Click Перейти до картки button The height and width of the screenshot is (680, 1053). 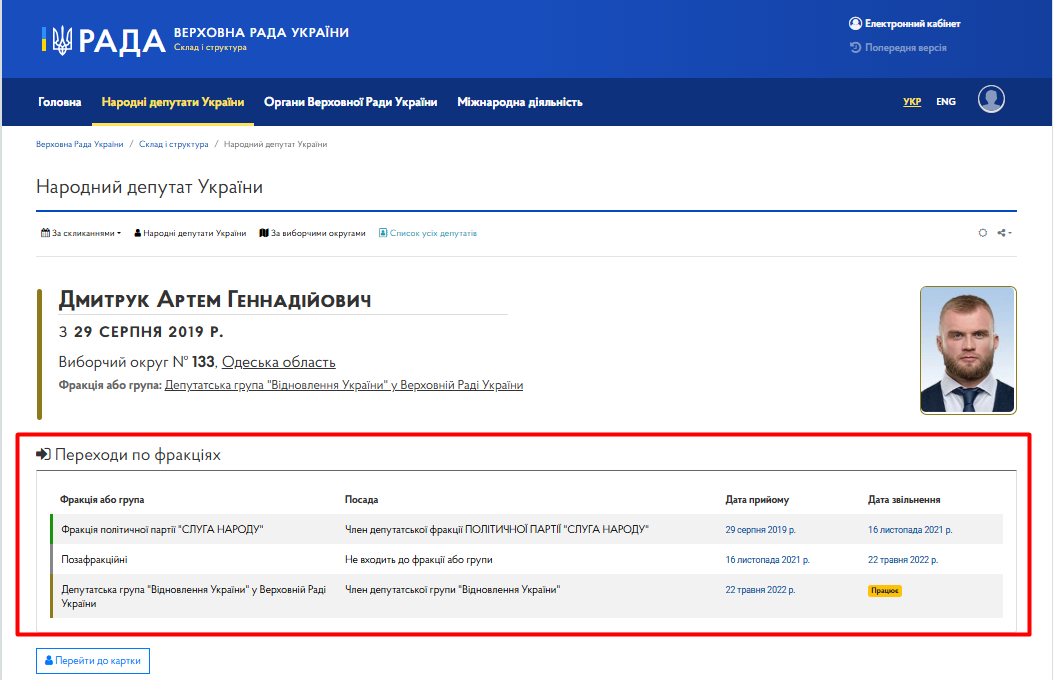[93, 661]
